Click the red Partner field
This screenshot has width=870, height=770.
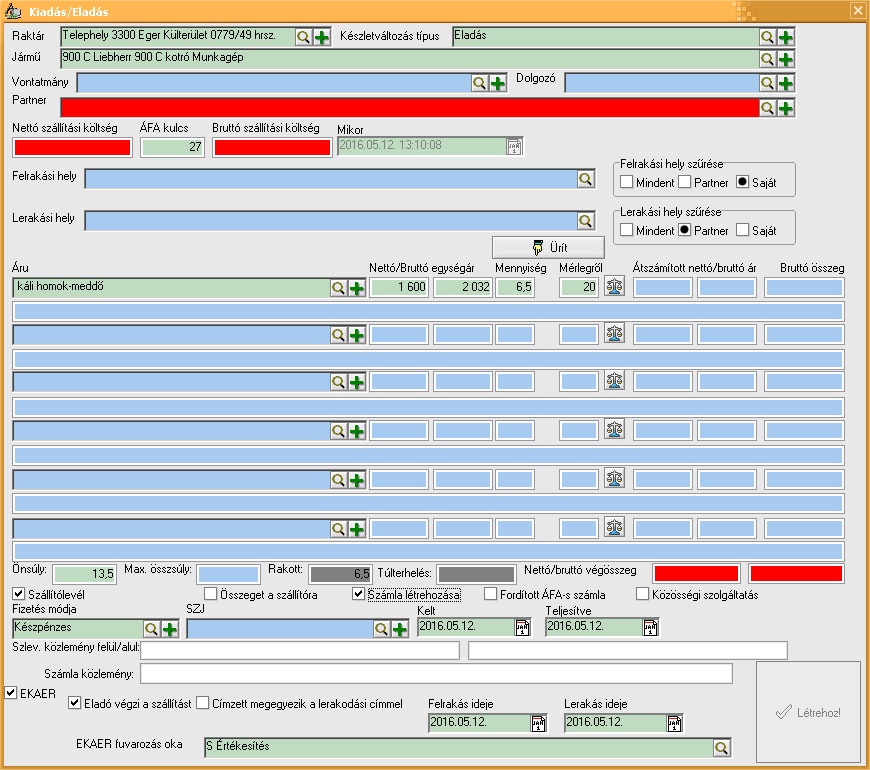[409, 108]
